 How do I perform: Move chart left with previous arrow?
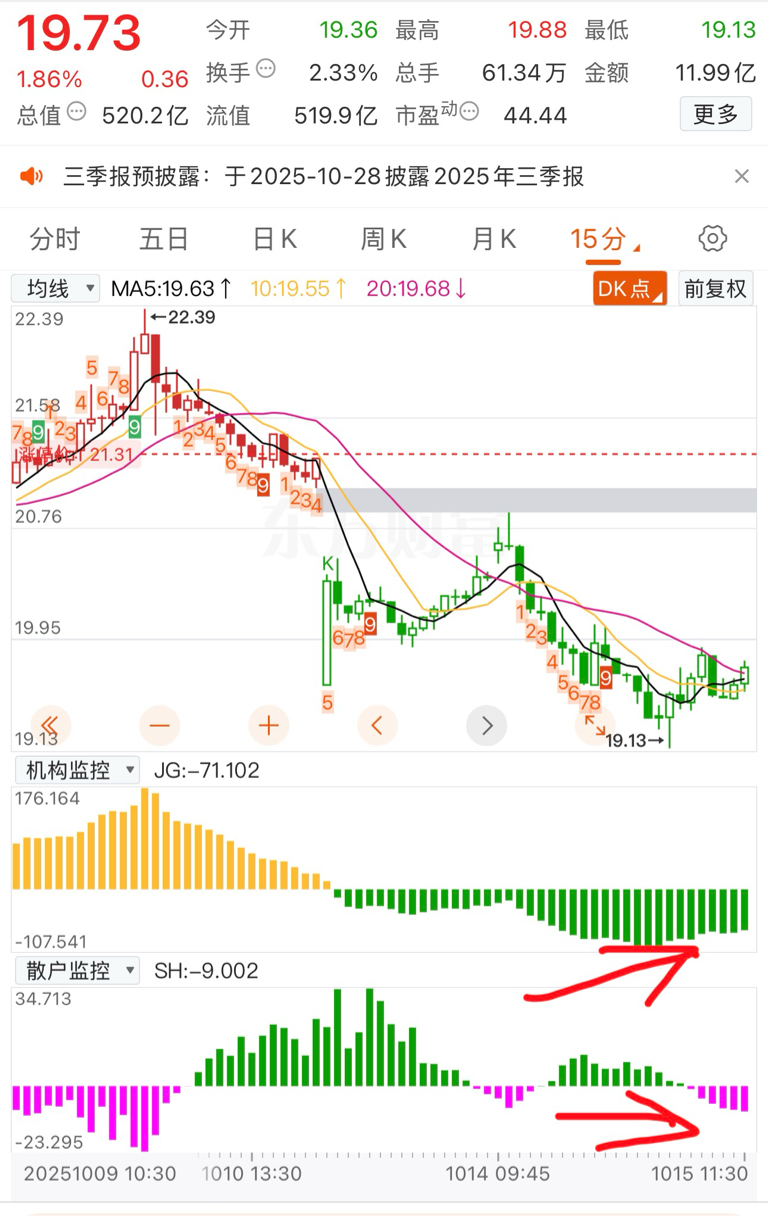click(377, 725)
